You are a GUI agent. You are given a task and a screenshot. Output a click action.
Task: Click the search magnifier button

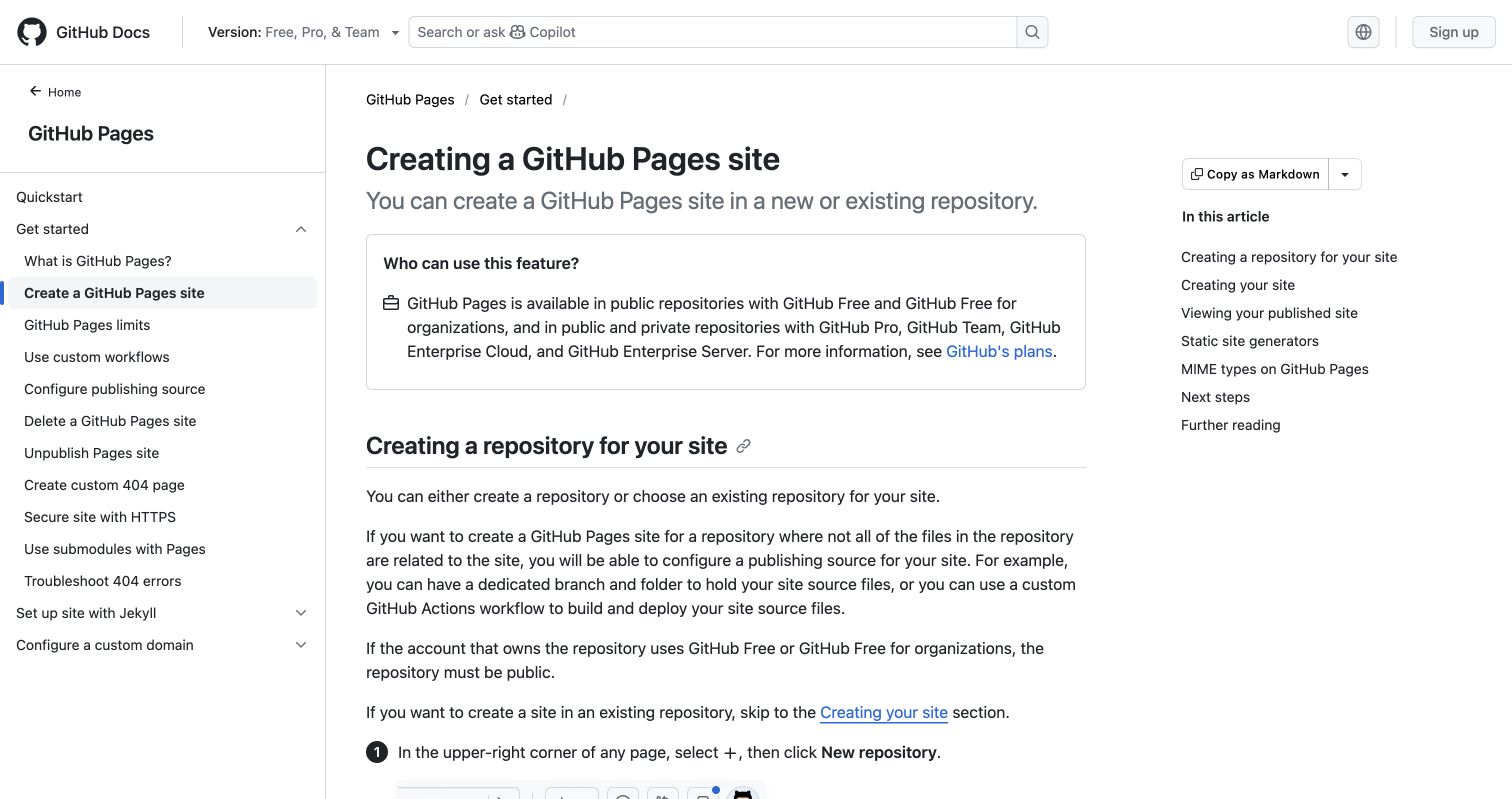coord(1033,32)
